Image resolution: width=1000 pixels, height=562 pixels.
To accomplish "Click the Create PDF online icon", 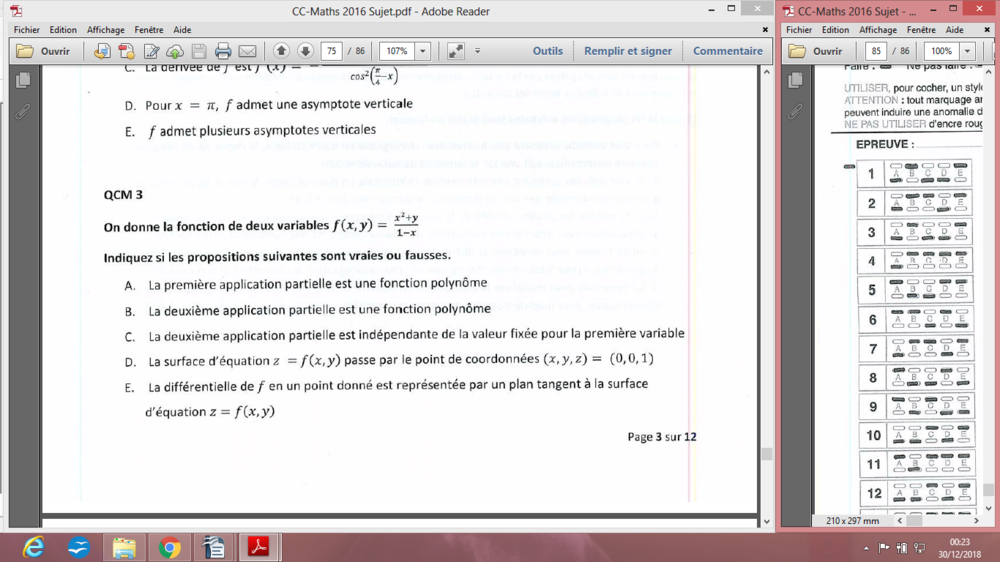I will (x=102, y=51).
